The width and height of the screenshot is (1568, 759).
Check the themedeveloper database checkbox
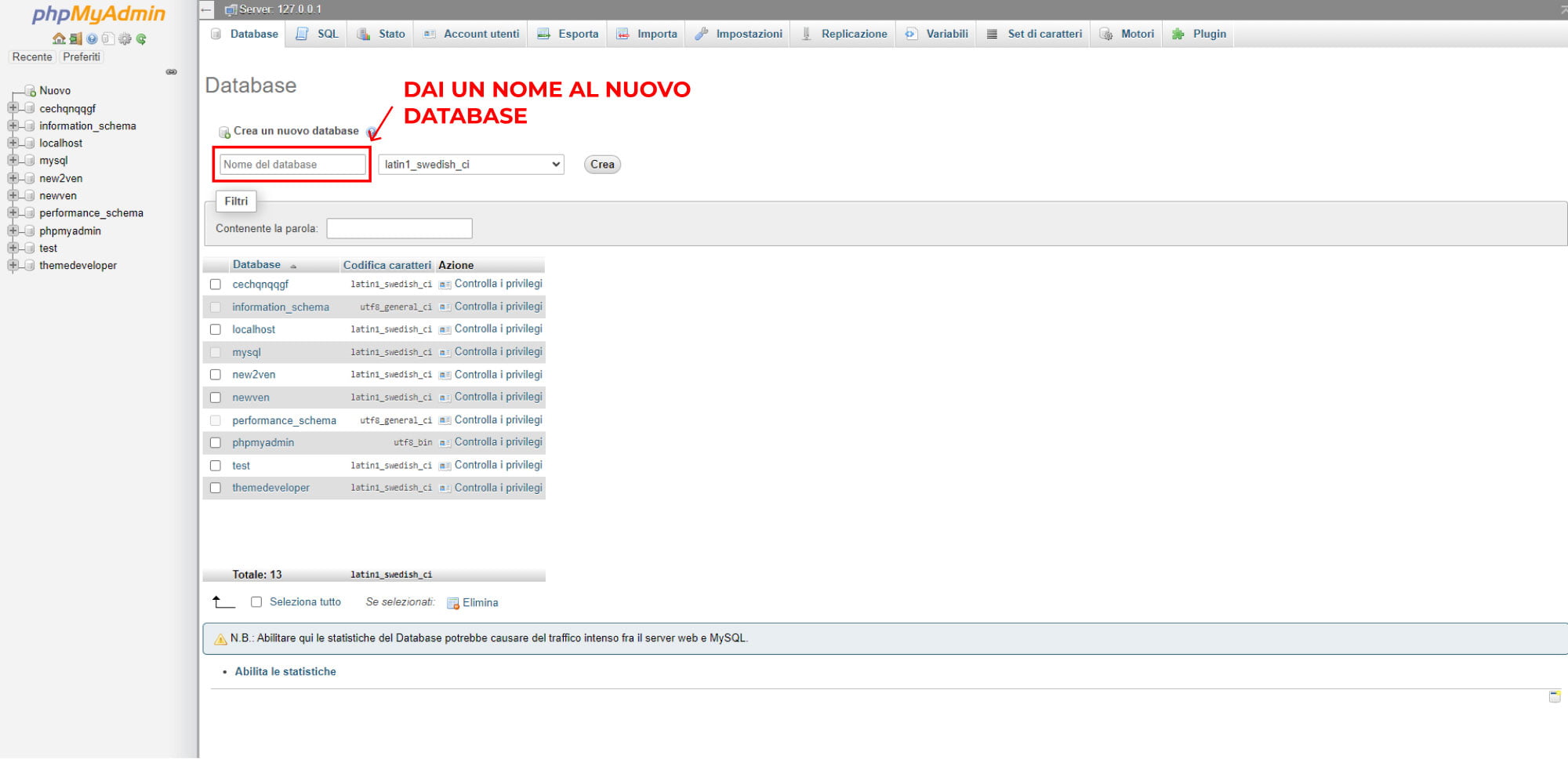[x=216, y=488]
